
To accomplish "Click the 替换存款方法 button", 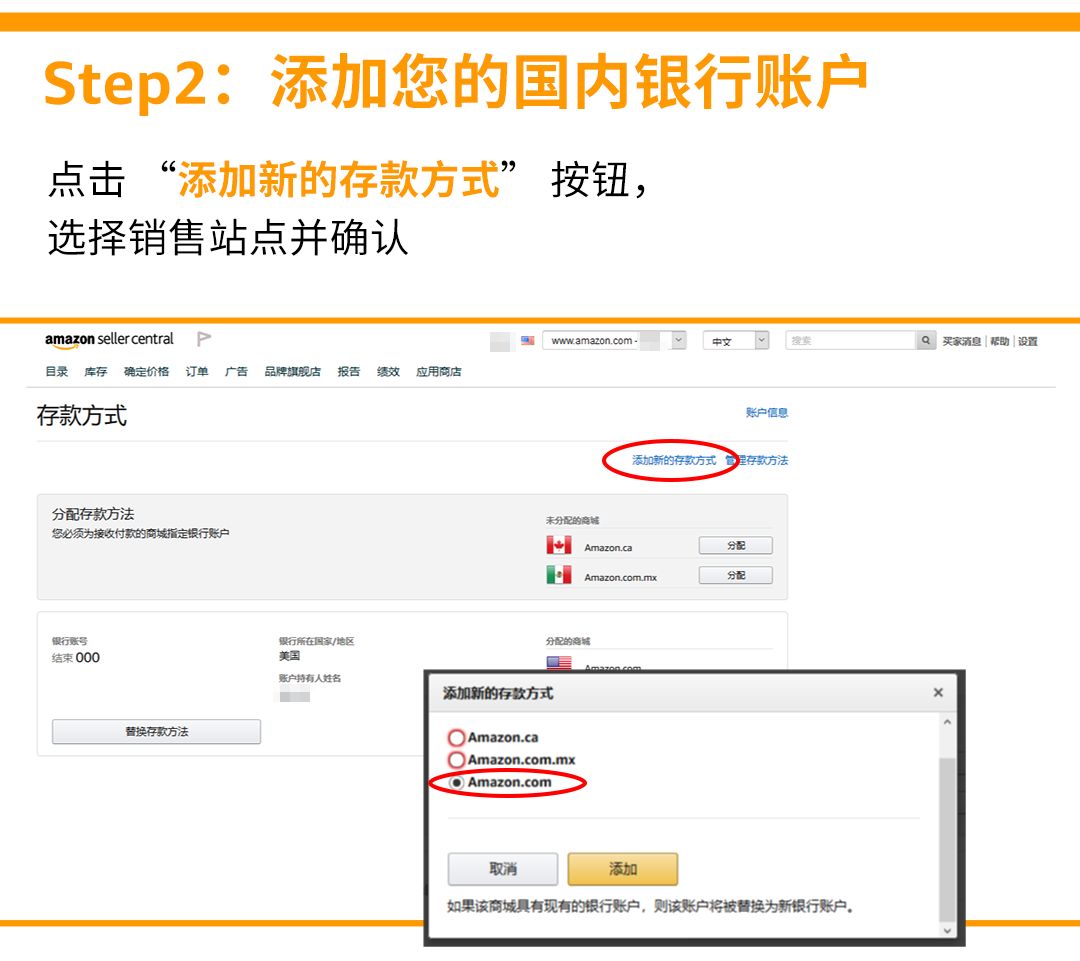I will pyautogui.click(x=156, y=732).
